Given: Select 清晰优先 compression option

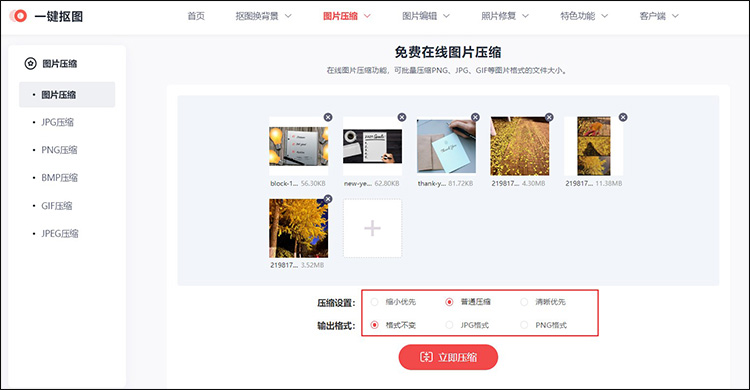Looking at the screenshot, I should pos(524,302).
